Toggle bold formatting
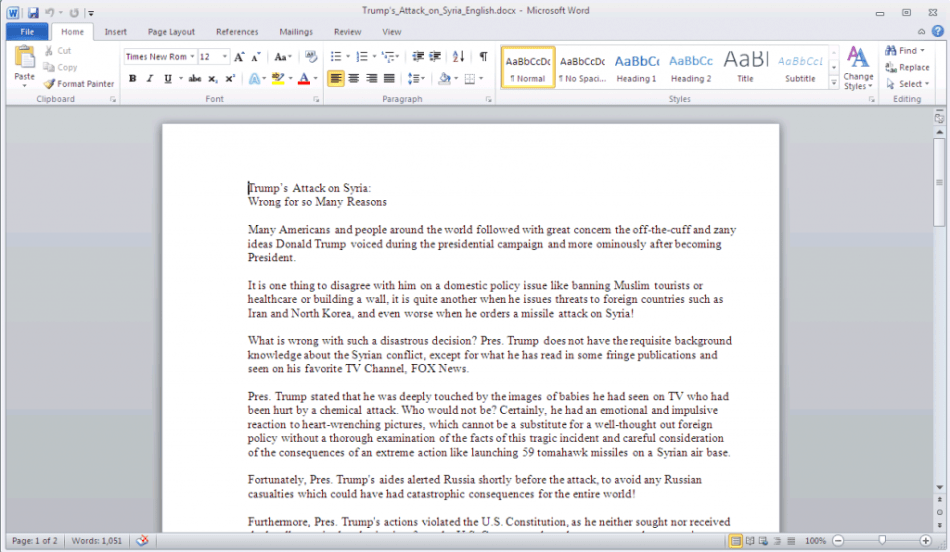Image resolution: width=950 pixels, height=552 pixels. (132, 78)
